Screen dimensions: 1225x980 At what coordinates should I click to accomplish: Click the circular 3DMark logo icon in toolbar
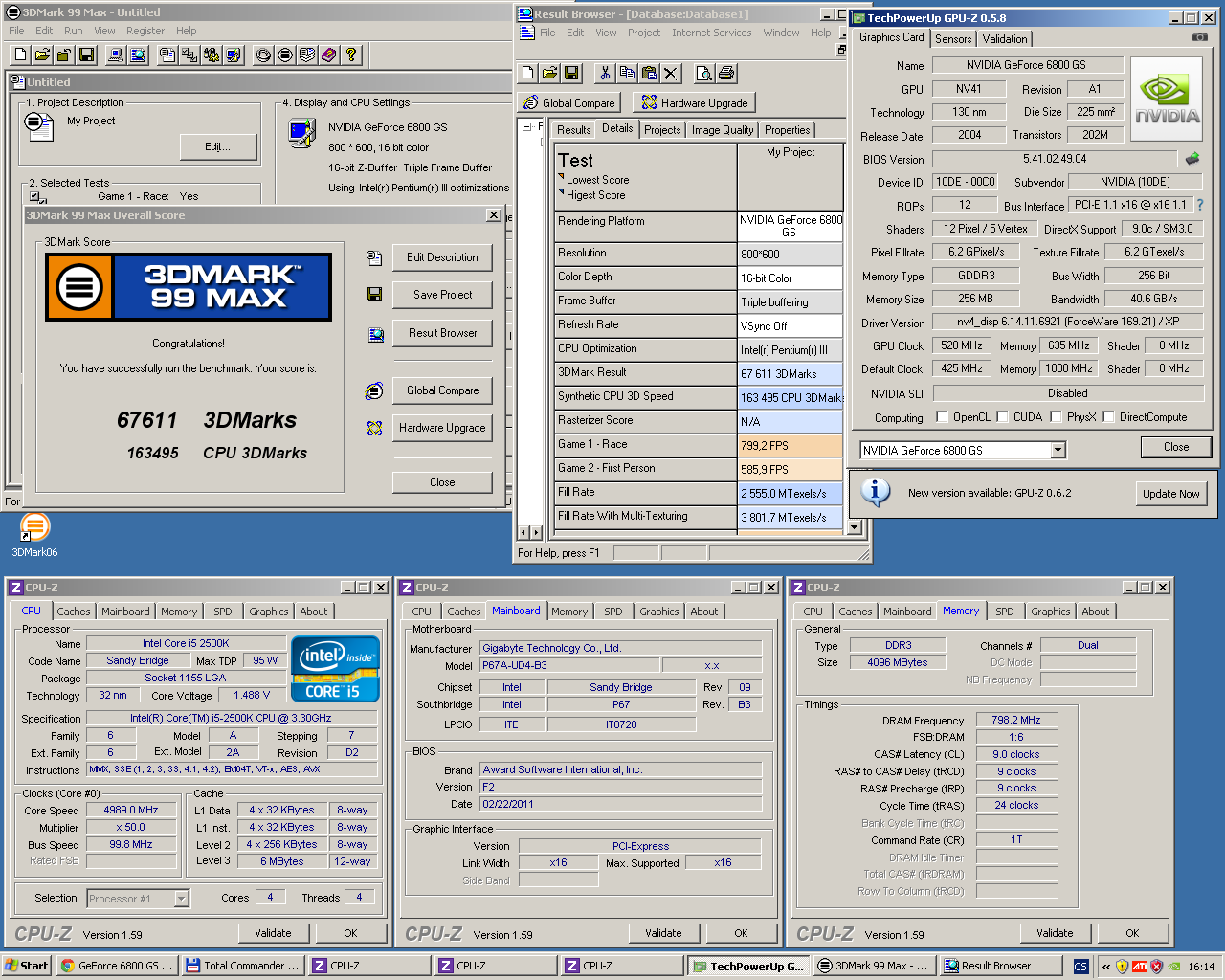[285, 56]
